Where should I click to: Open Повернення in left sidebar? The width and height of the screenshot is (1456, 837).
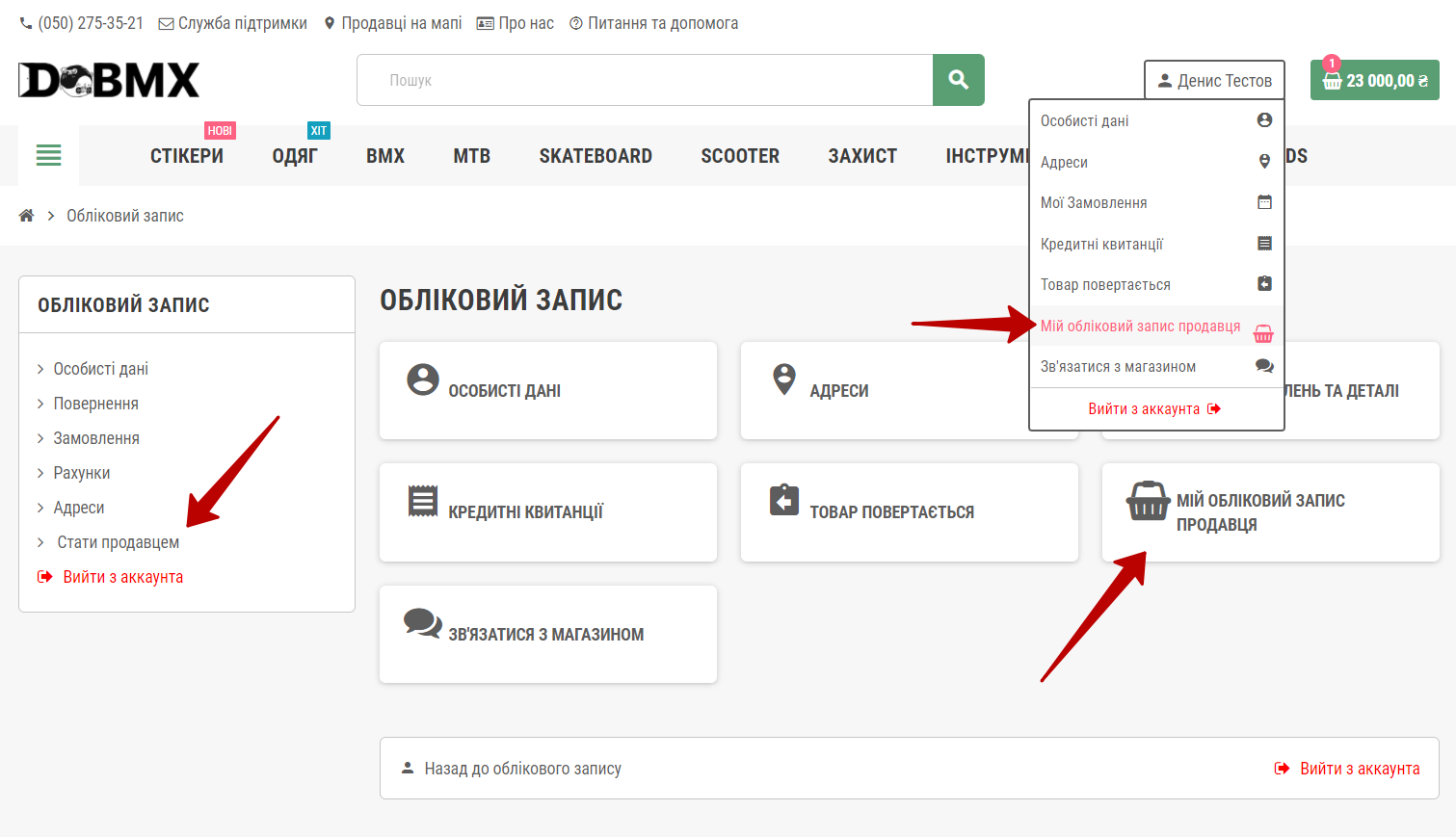(x=96, y=404)
